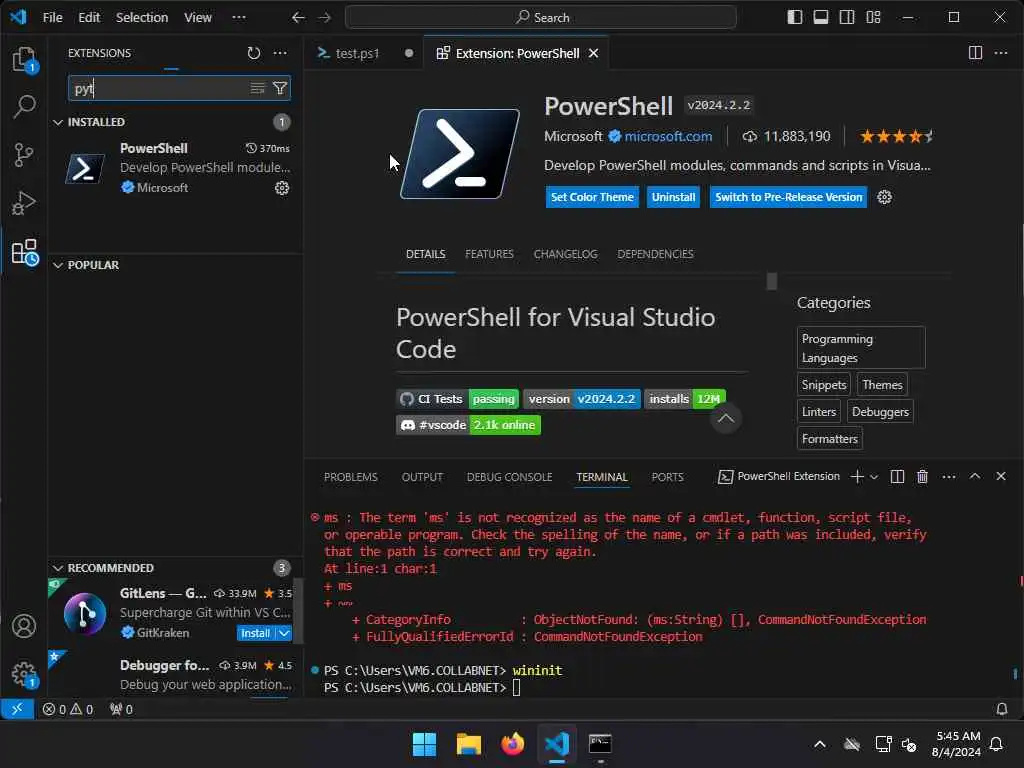The image size is (1024, 768).
Task: Open editor more actions menu
Action: (1001, 53)
